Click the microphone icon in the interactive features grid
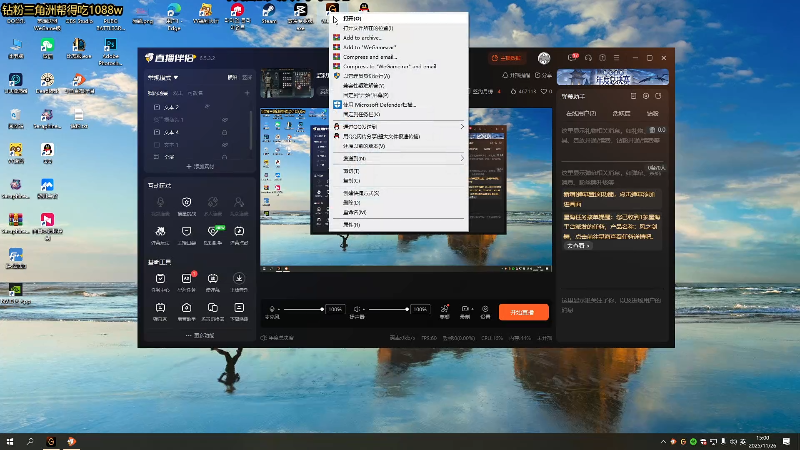800x450 pixels. [160, 202]
